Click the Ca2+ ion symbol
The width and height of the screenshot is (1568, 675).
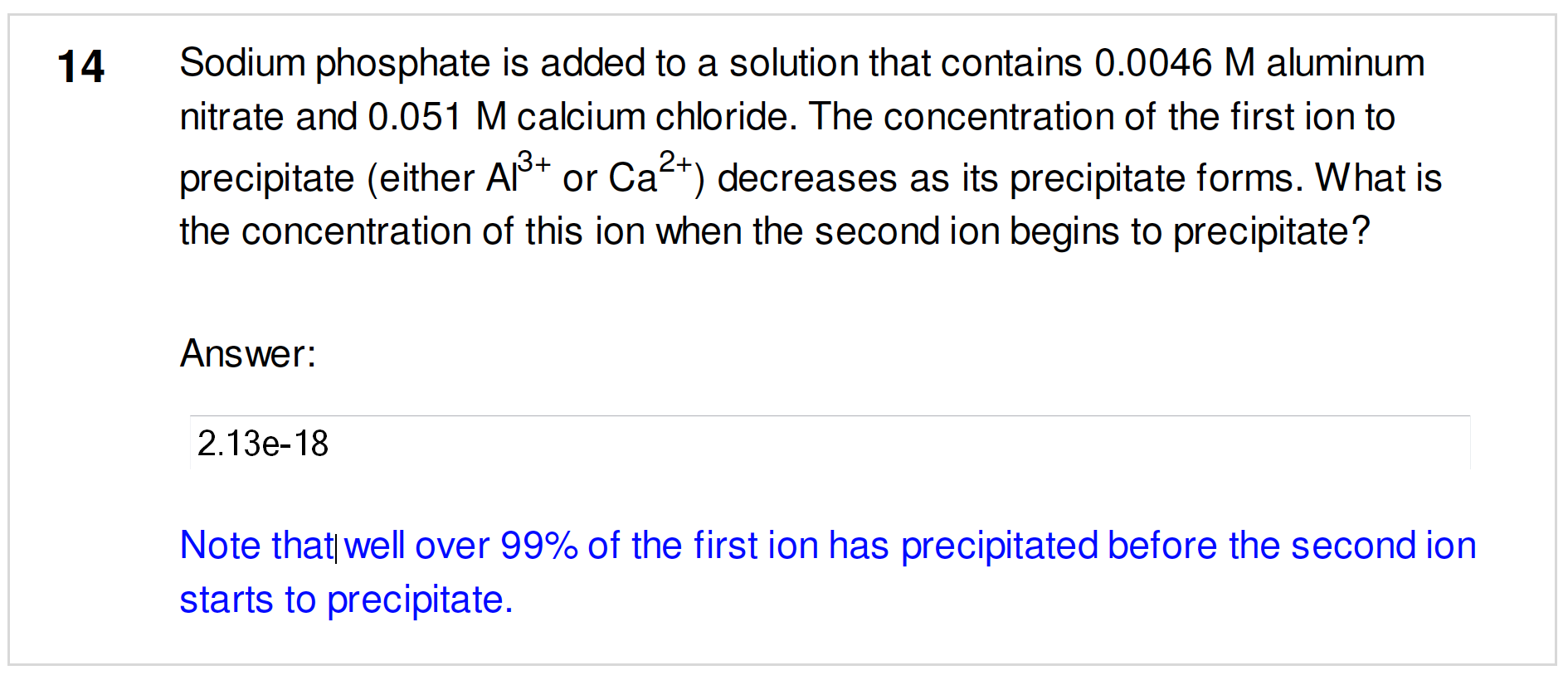point(650,174)
